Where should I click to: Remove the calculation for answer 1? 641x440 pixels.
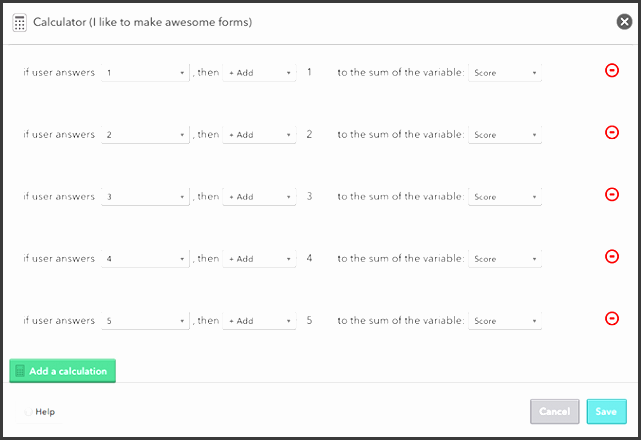(x=612, y=70)
